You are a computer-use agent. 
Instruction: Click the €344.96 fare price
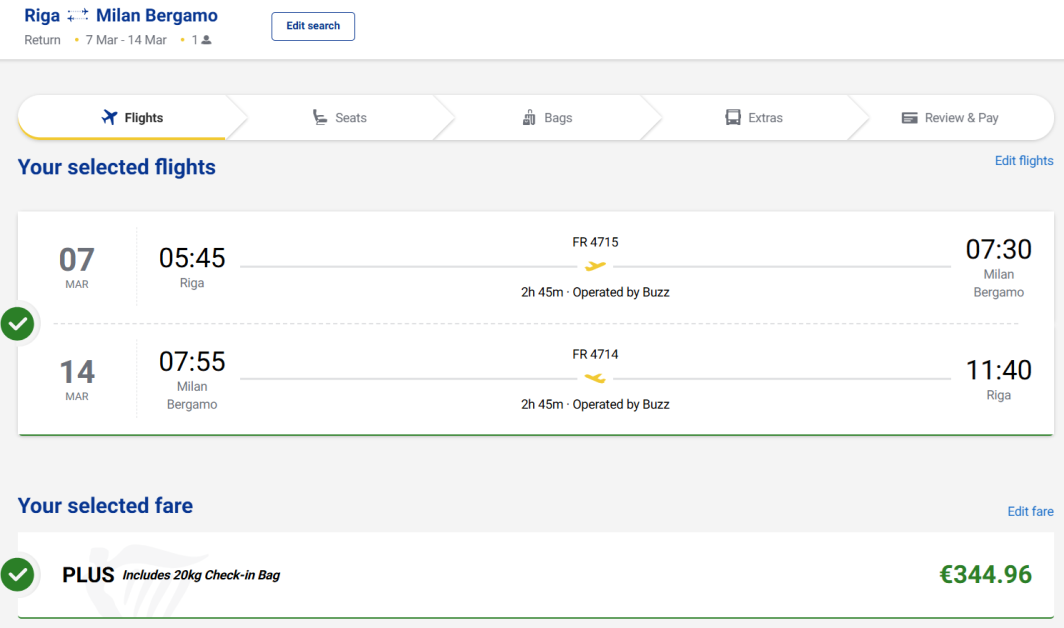pyautogui.click(x=985, y=575)
